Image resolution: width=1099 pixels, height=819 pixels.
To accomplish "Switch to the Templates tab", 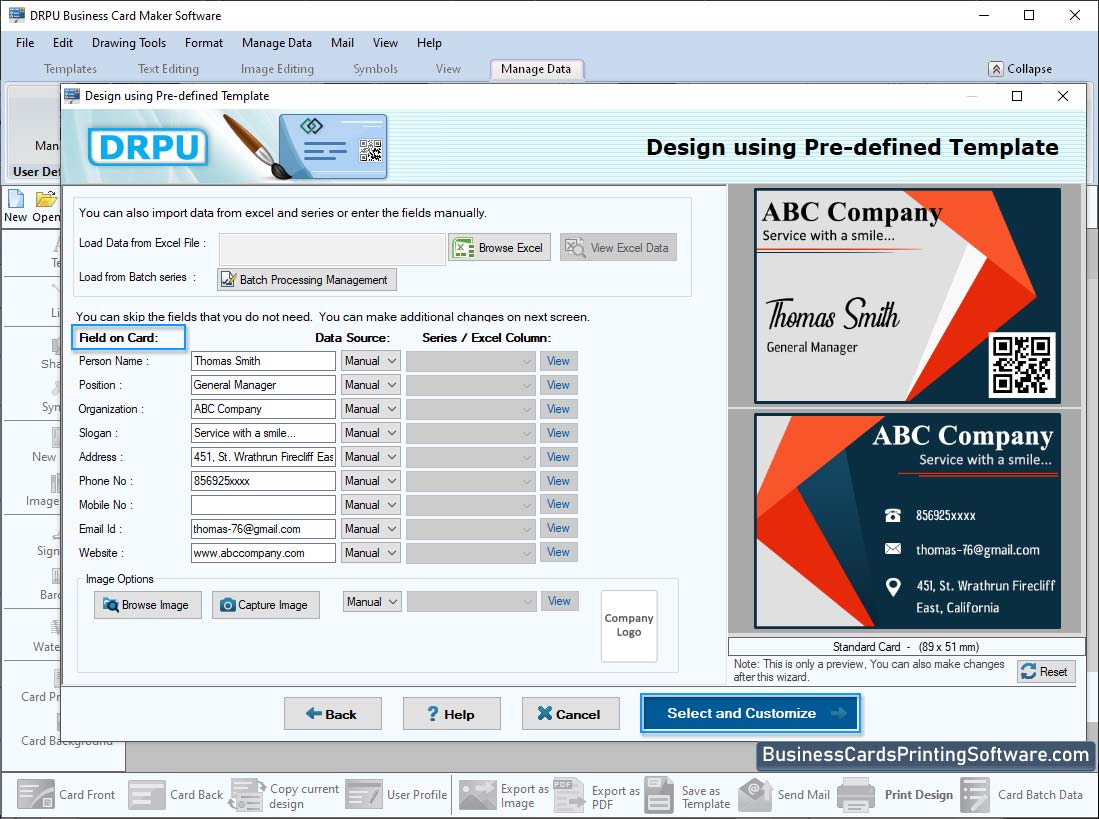I will [x=70, y=69].
